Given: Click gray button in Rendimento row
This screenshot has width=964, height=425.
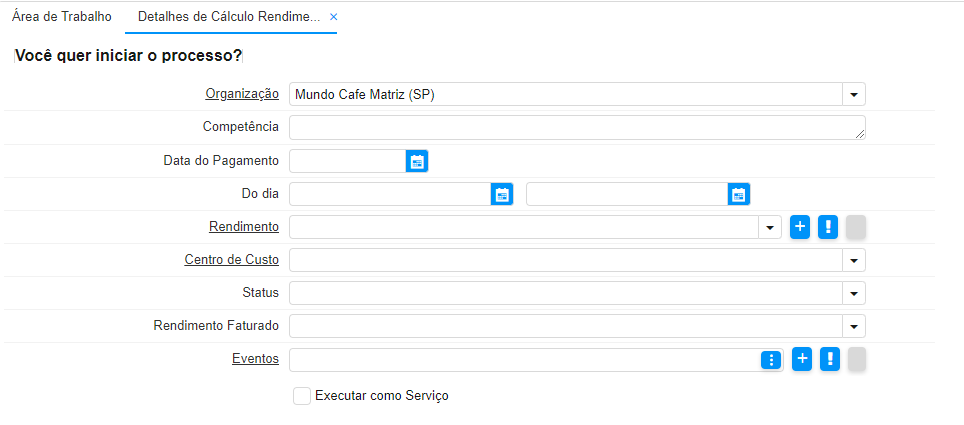Looking at the screenshot, I should click(856, 227).
